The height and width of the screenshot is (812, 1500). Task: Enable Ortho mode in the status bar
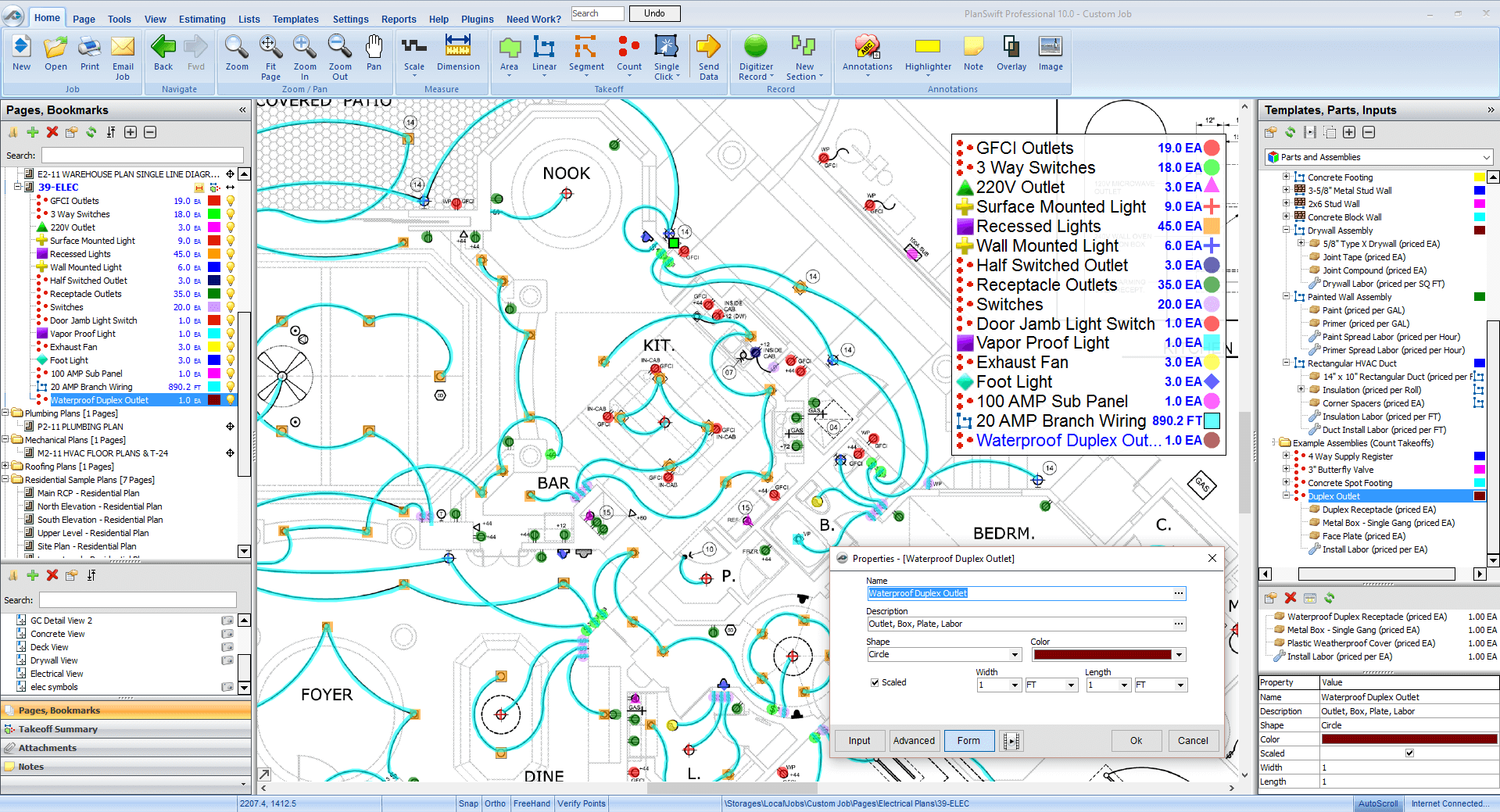(x=495, y=803)
